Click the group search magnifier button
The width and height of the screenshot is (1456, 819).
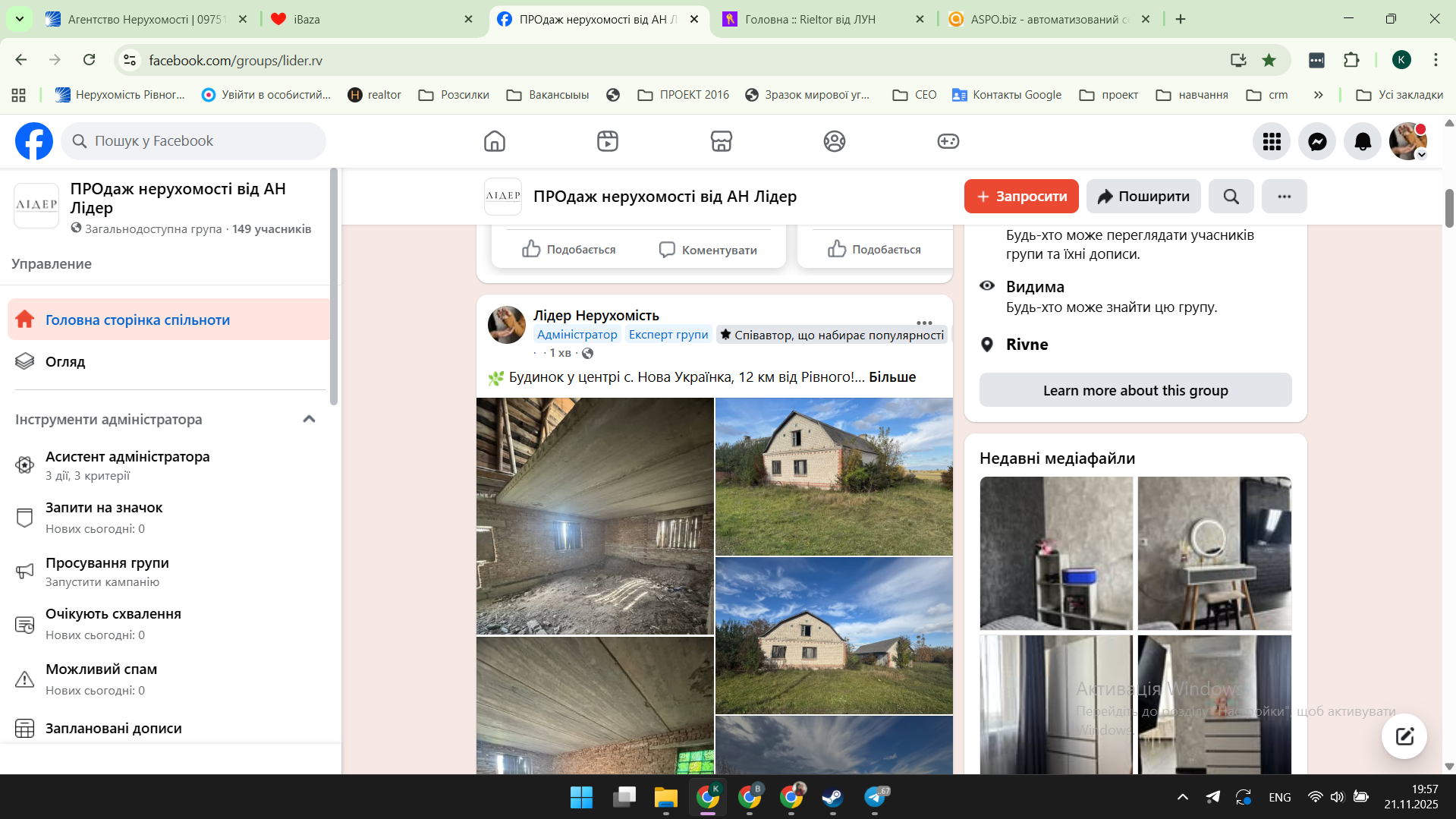pyautogui.click(x=1231, y=197)
